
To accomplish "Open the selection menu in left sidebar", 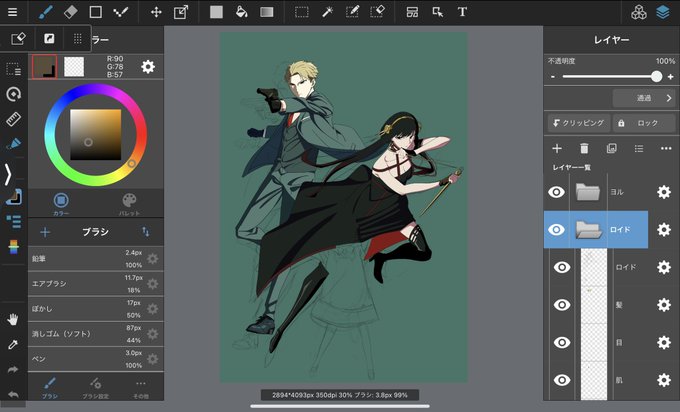I will point(13,69).
